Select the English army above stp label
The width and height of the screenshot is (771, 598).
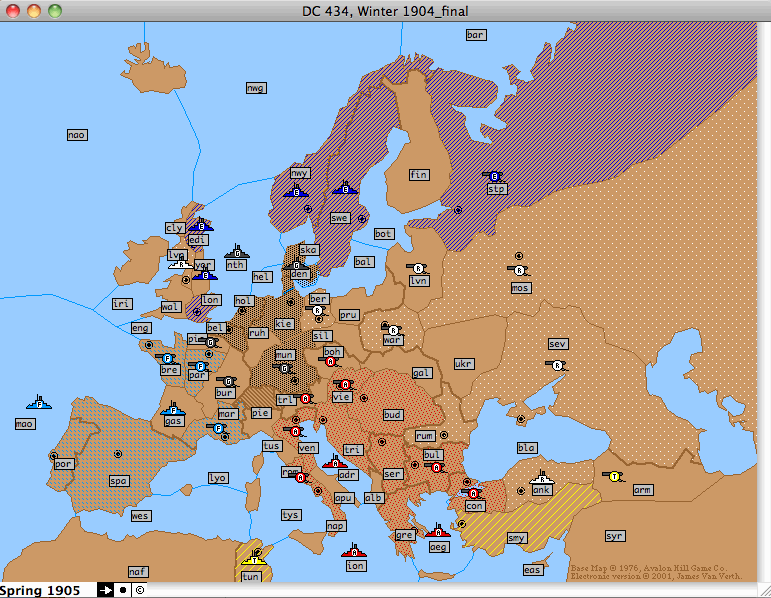coord(494,176)
